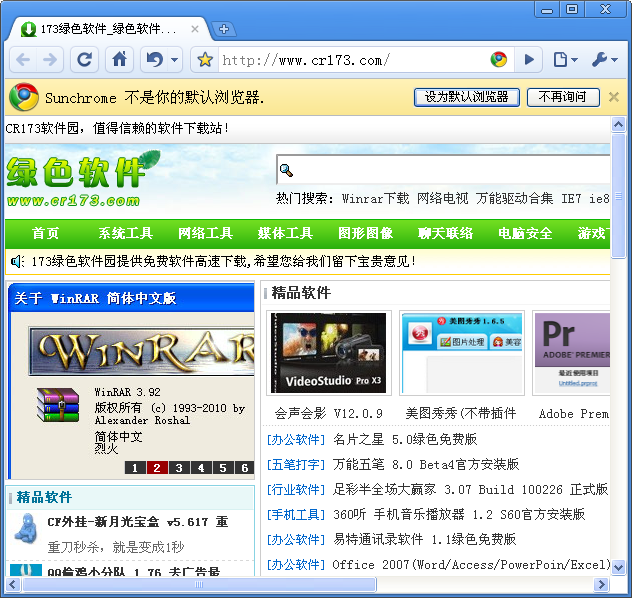Open 系统工具 navigation item
The image size is (632, 598).
point(125,233)
